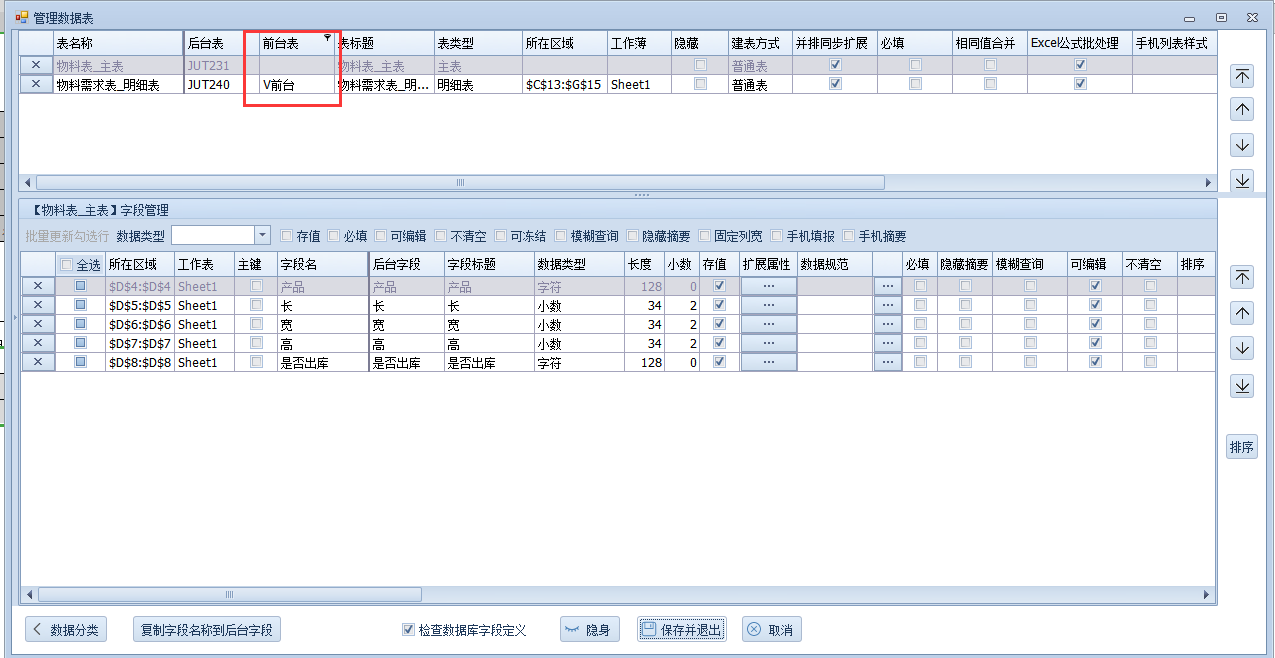Click 复制字段名称到后台字段 button
Screen dimensions: 1275x658
tap(206, 630)
